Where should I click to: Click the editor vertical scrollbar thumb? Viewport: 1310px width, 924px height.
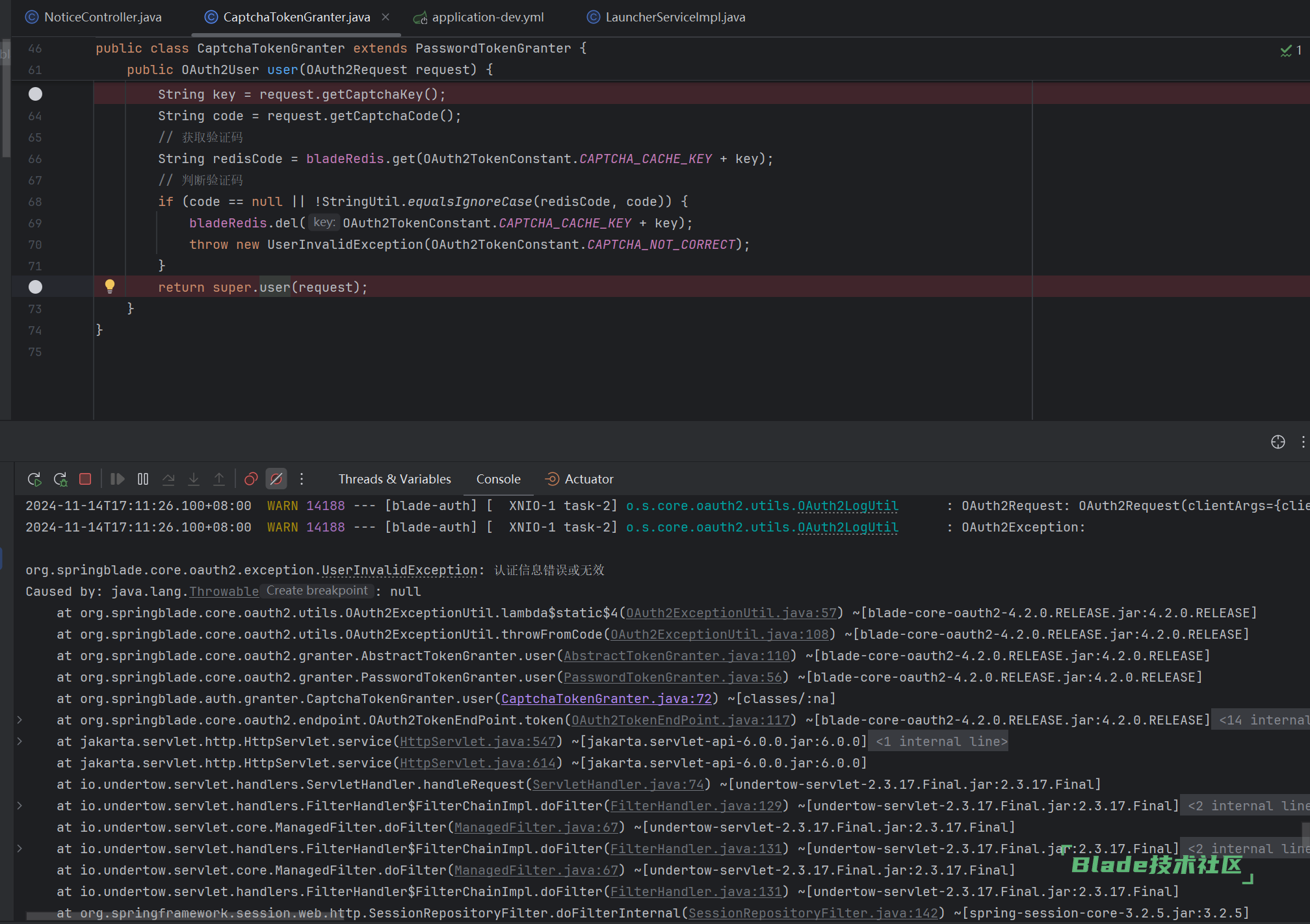pos(6,97)
